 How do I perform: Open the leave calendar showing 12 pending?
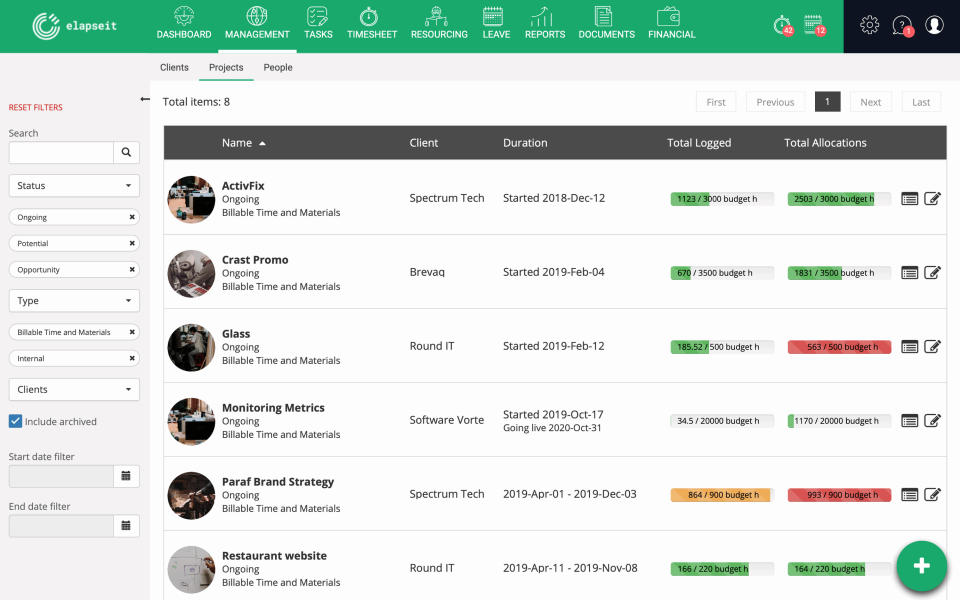[x=812, y=26]
